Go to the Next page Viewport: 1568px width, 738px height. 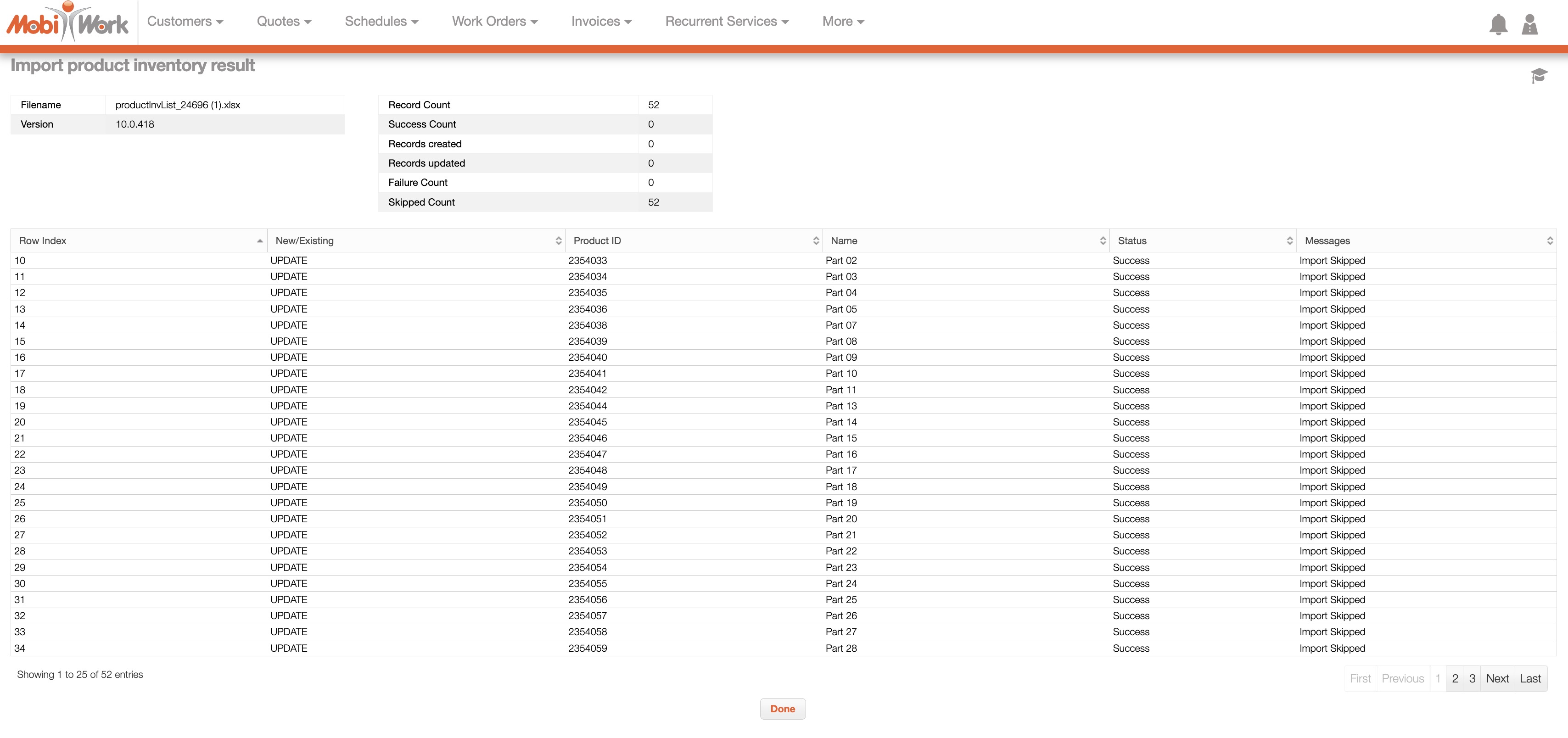(1497, 678)
